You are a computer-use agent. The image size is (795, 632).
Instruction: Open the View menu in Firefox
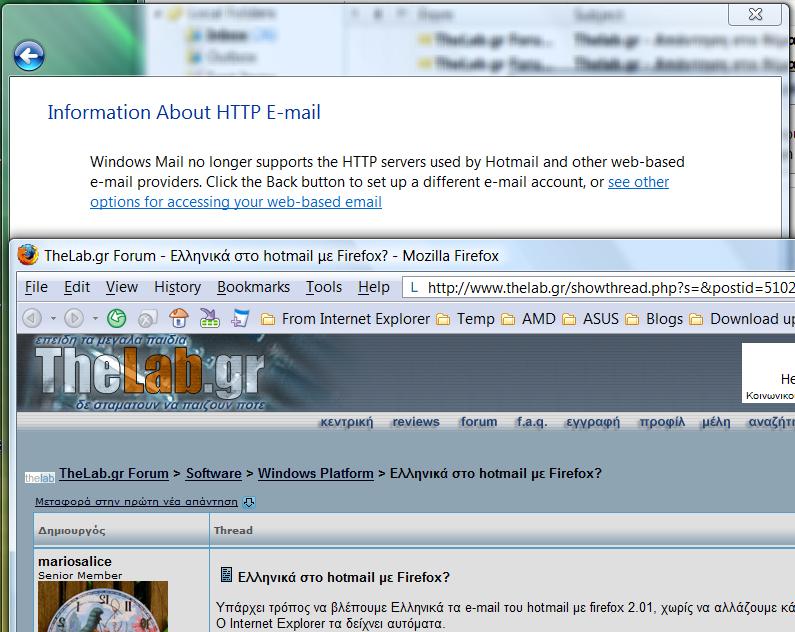click(x=122, y=287)
